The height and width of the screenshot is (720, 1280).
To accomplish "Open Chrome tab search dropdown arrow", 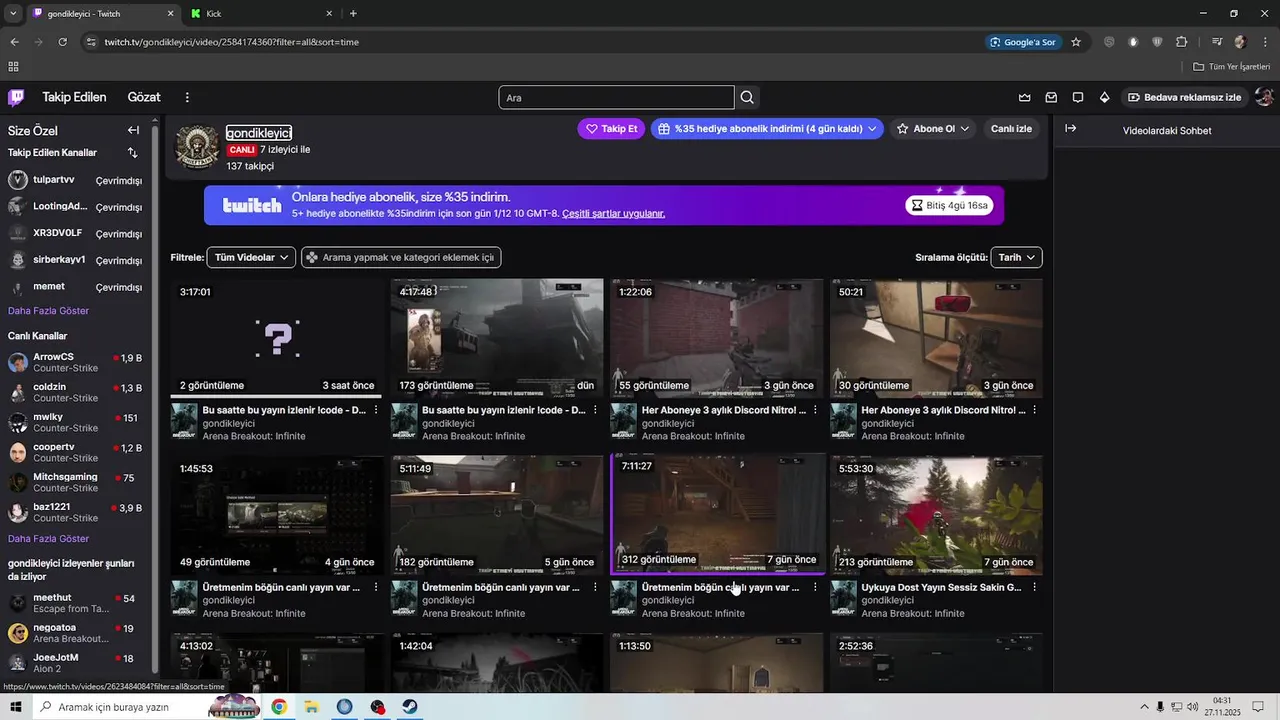I will 13,13.
